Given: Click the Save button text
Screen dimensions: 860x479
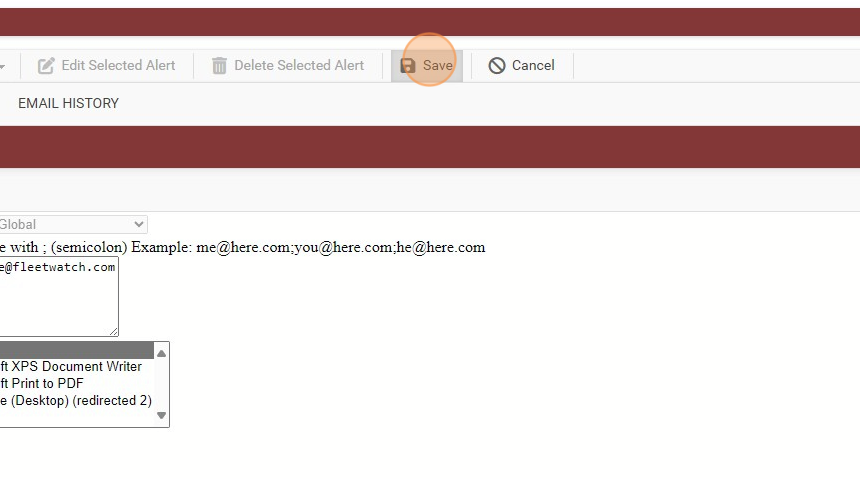Looking at the screenshot, I should tap(438, 65).
